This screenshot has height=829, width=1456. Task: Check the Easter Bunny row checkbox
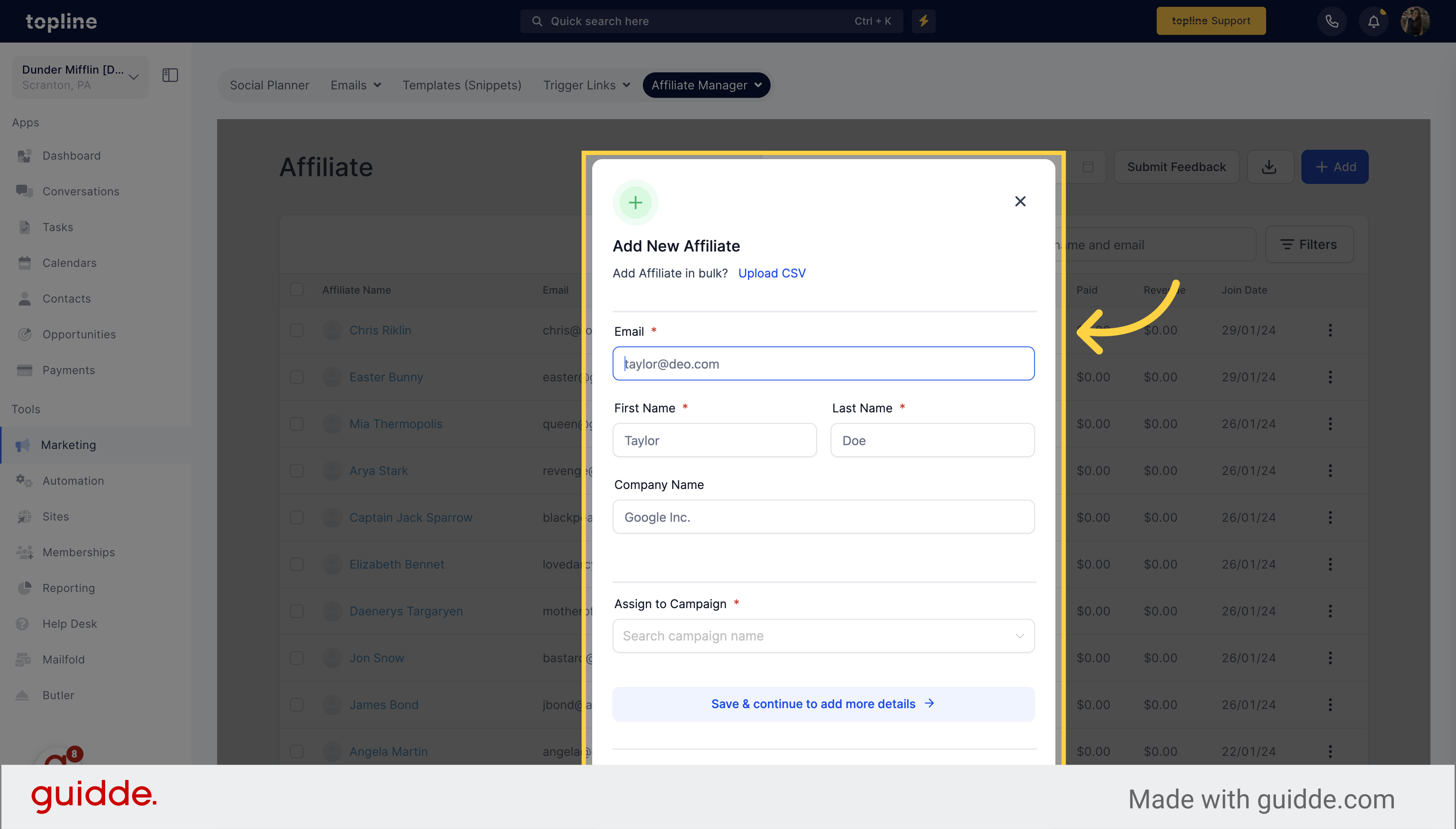click(297, 377)
